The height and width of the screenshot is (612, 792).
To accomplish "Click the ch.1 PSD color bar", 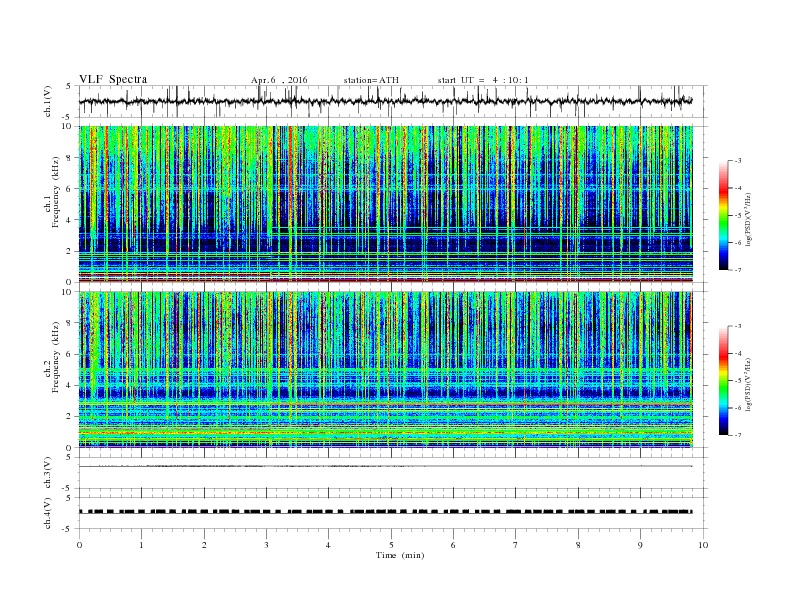I will tap(723, 215).
